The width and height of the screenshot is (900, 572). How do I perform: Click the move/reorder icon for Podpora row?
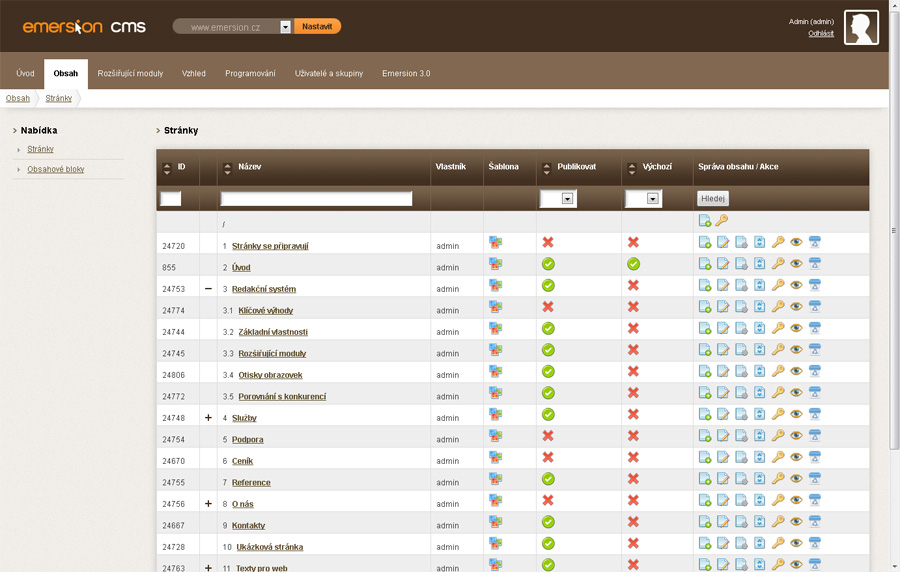759,436
